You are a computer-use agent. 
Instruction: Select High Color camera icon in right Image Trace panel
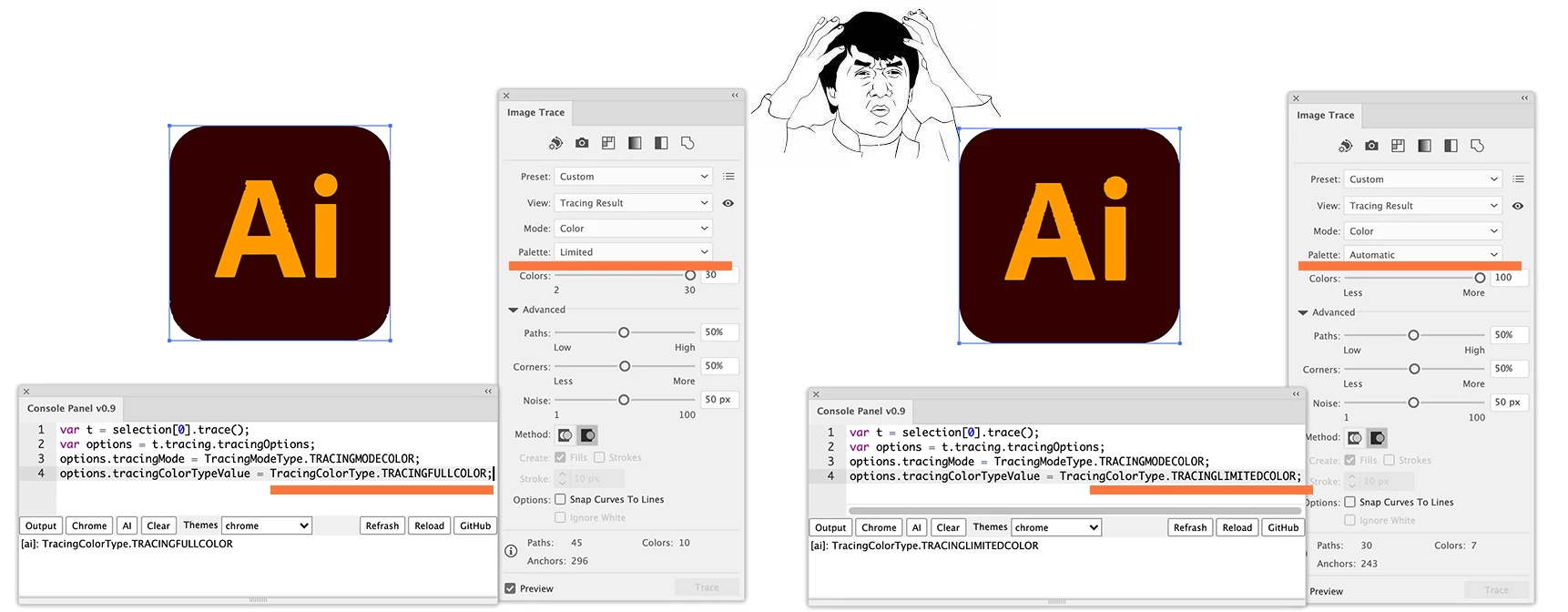1371,146
